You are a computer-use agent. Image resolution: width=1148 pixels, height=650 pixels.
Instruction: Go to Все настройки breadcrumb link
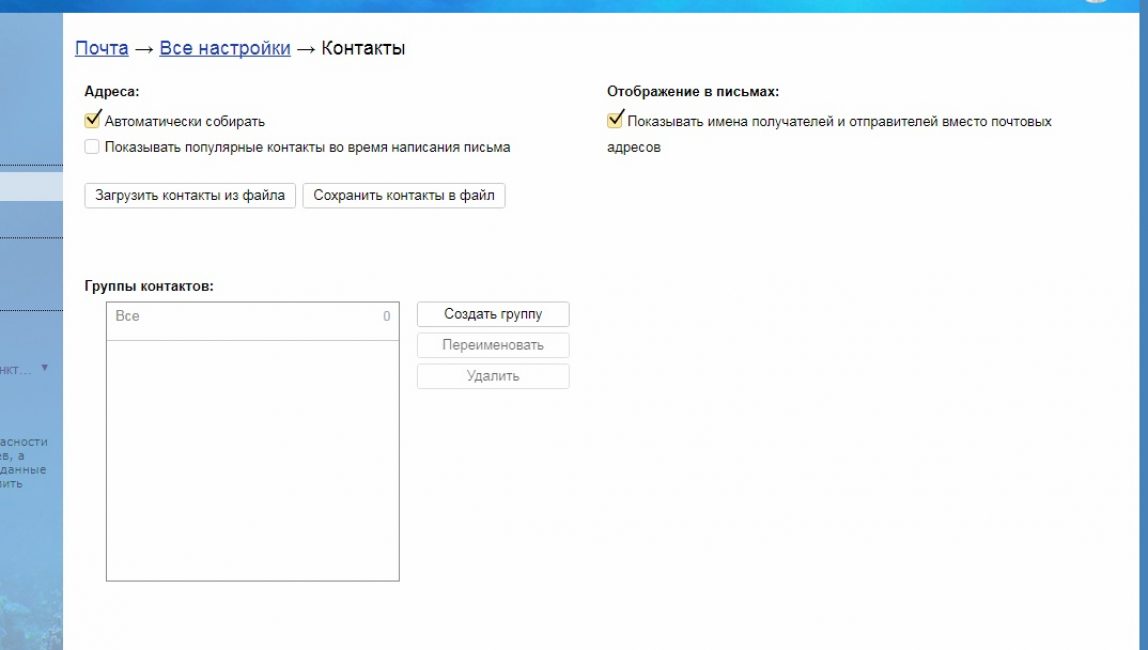pyautogui.click(x=225, y=48)
